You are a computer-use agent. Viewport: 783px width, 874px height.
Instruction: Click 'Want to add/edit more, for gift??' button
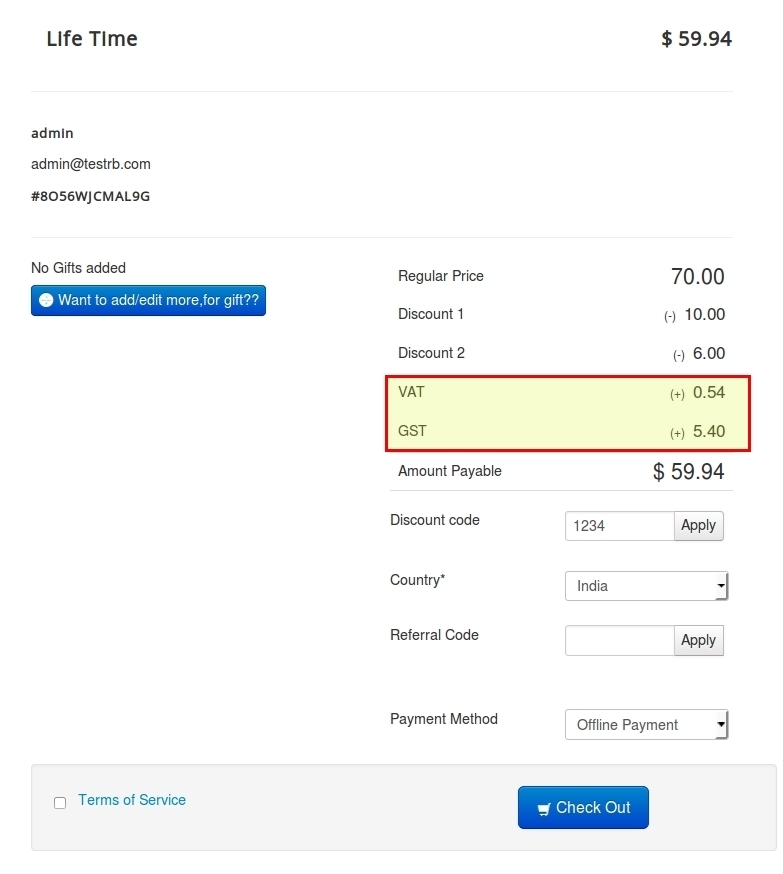(148, 300)
